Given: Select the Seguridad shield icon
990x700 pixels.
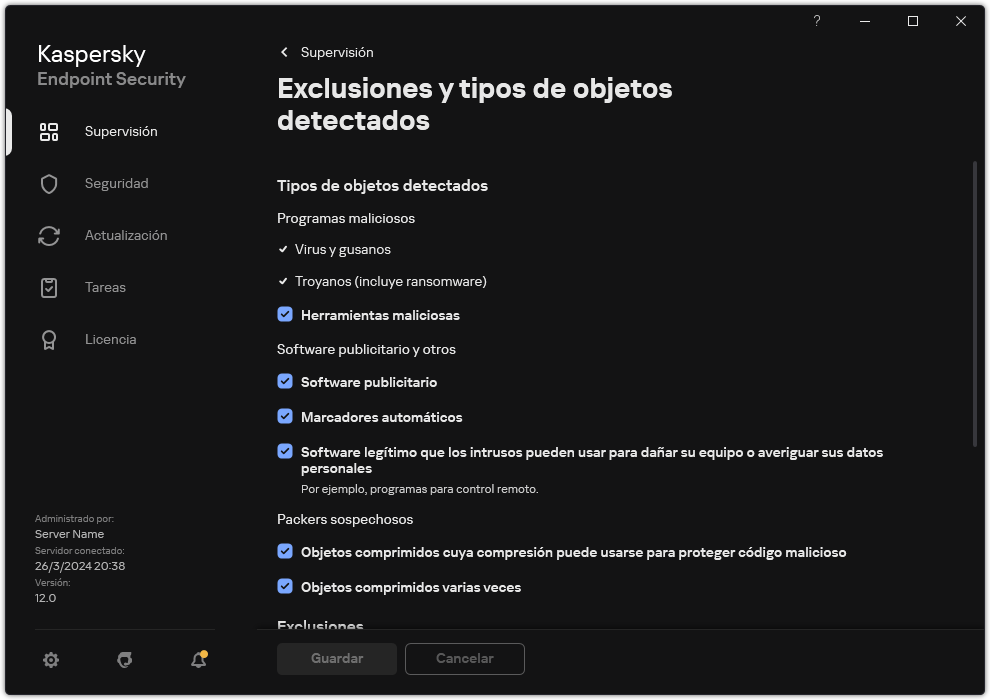Looking at the screenshot, I should click(49, 183).
